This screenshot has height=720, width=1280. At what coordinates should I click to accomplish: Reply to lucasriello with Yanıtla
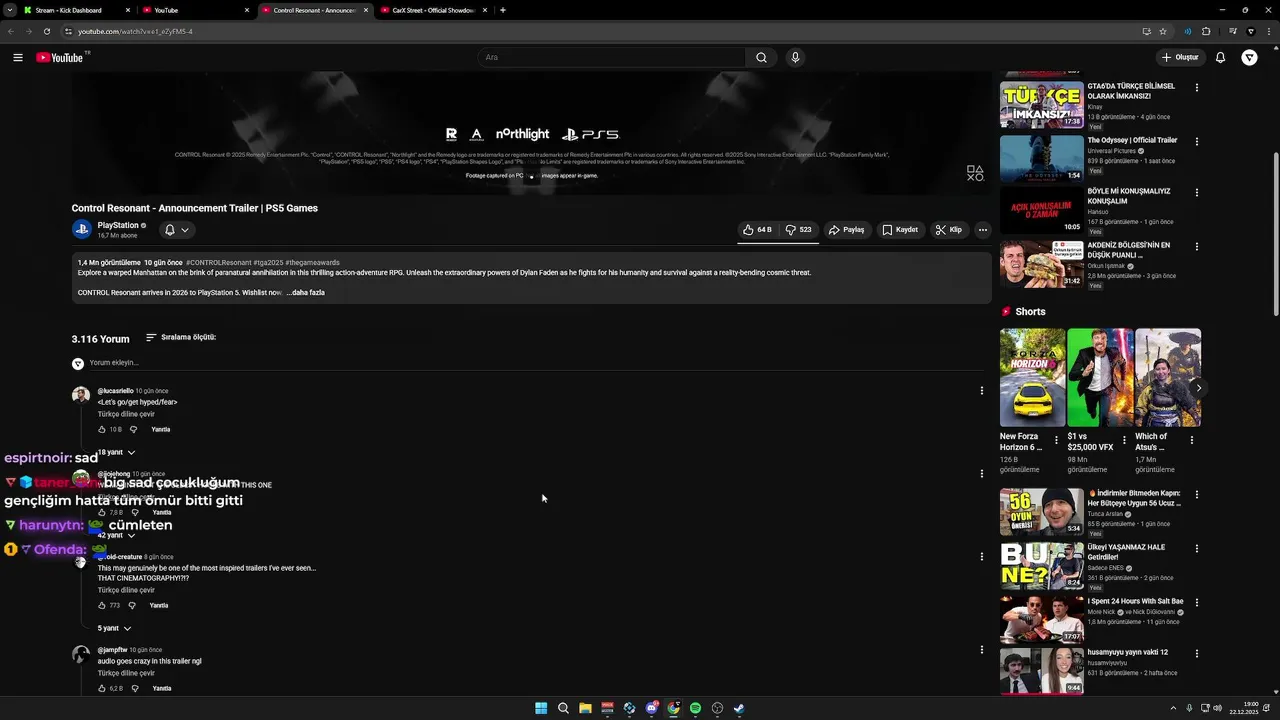160,429
